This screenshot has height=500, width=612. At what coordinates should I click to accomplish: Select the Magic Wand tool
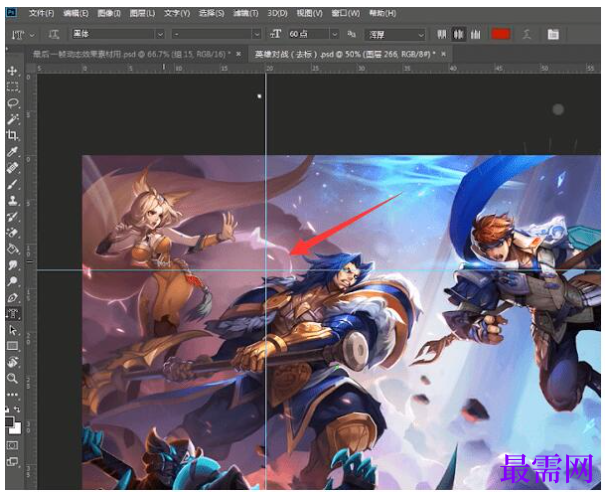(x=12, y=119)
